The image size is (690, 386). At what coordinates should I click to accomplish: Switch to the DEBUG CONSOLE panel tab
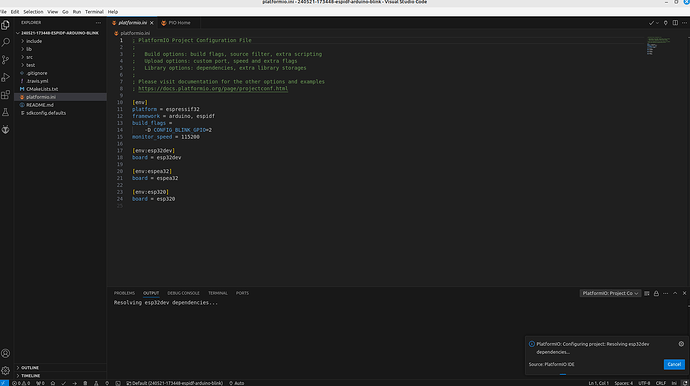click(184, 293)
